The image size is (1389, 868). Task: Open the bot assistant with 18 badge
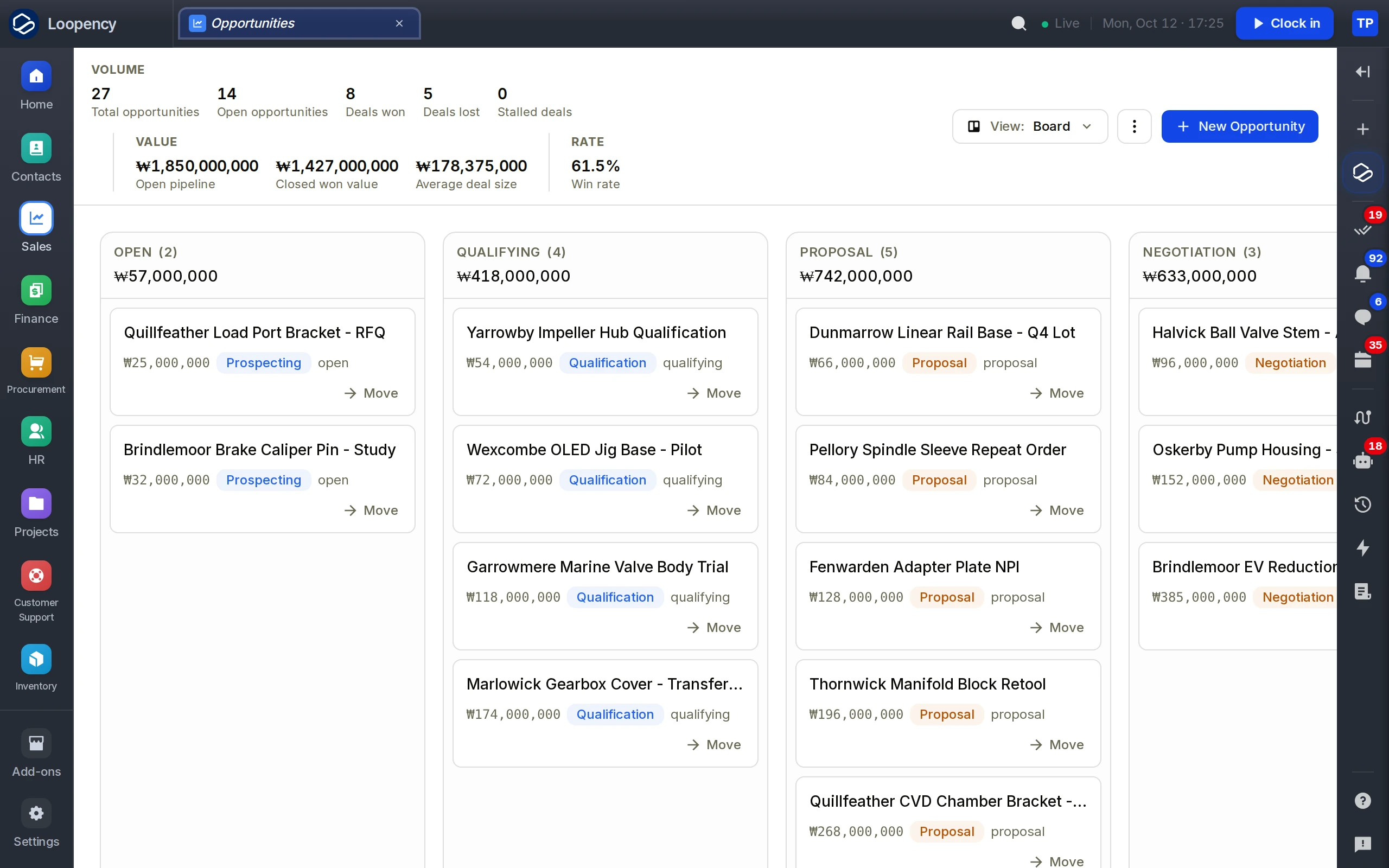(1362, 461)
